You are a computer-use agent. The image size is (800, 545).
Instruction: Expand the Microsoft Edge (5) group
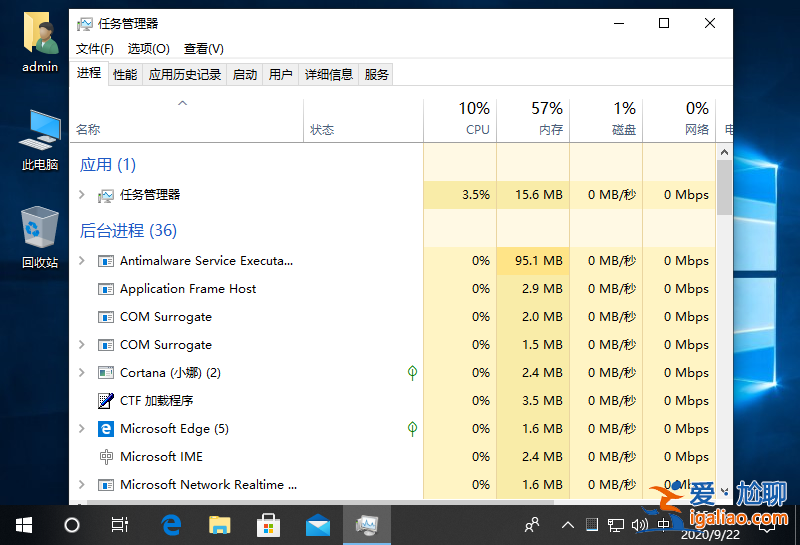pyautogui.click(x=82, y=429)
